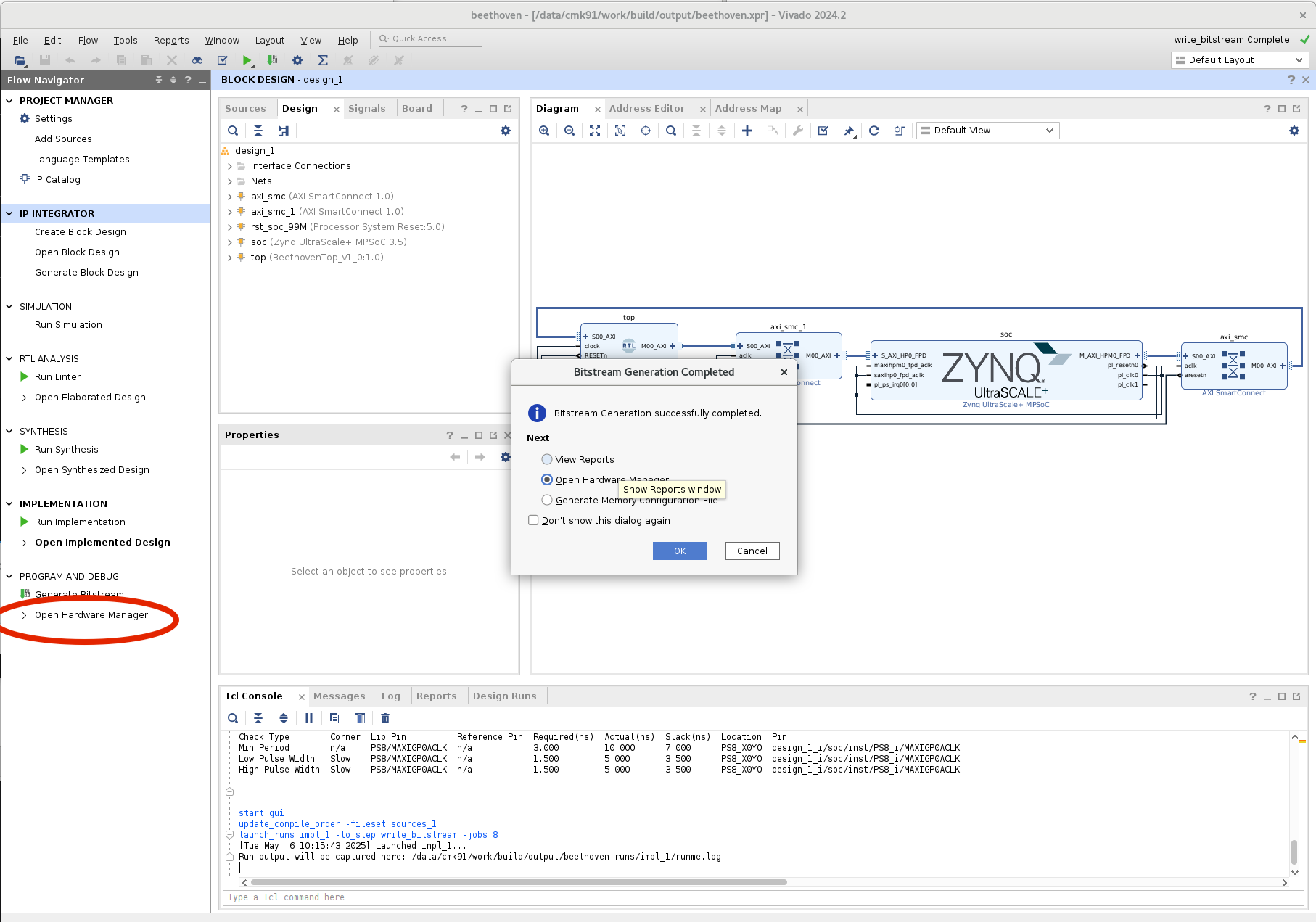Search in the Design panel

233,131
